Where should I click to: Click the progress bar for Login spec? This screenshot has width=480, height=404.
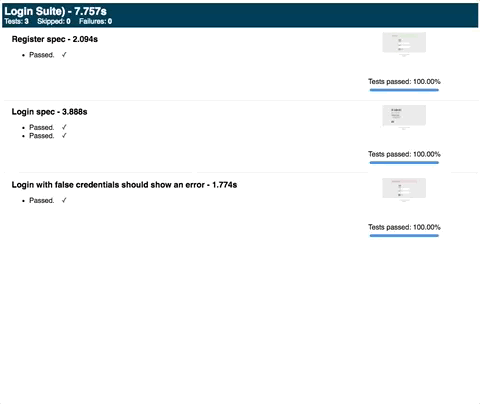pos(404,163)
